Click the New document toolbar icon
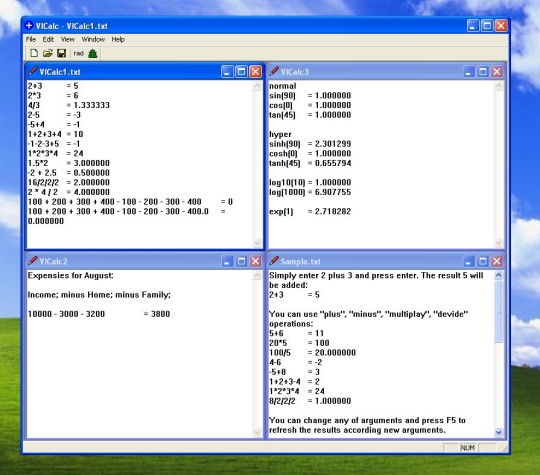 [x=34, y=53]
